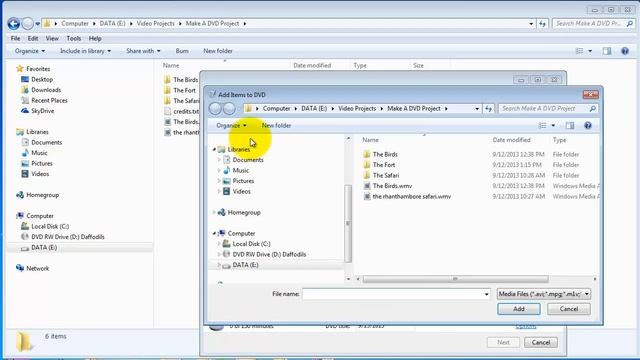This screenshot has width=640, height=360.
Task: Click Explorer search box
Action: pyautogui.click(x=594, y=24)
